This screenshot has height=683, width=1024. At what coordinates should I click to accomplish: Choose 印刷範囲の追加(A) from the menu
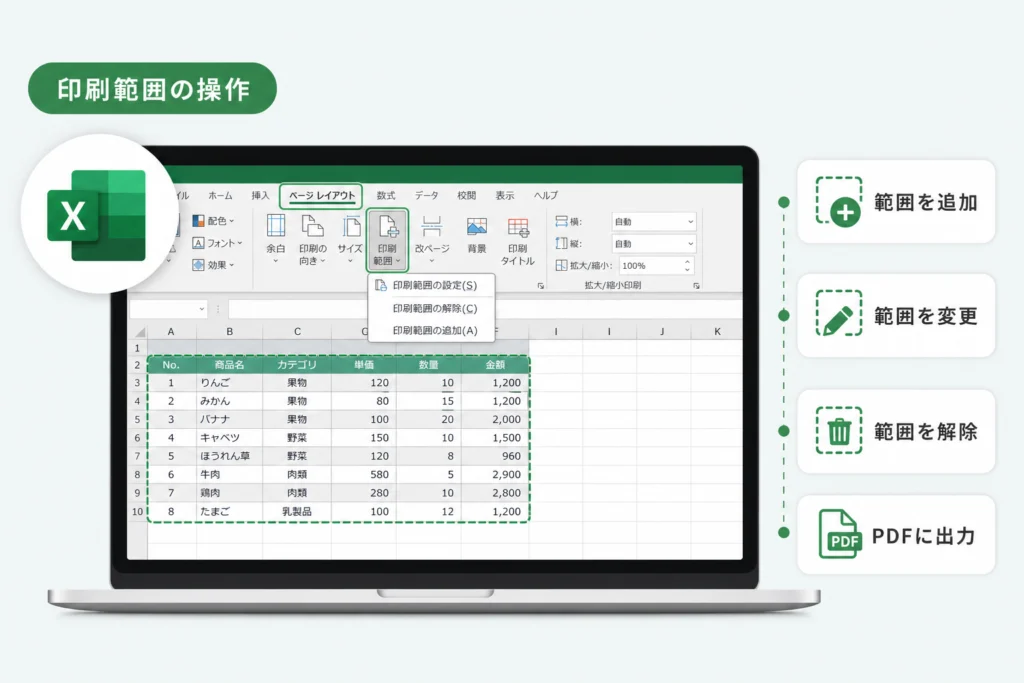(x=432, y=330)
